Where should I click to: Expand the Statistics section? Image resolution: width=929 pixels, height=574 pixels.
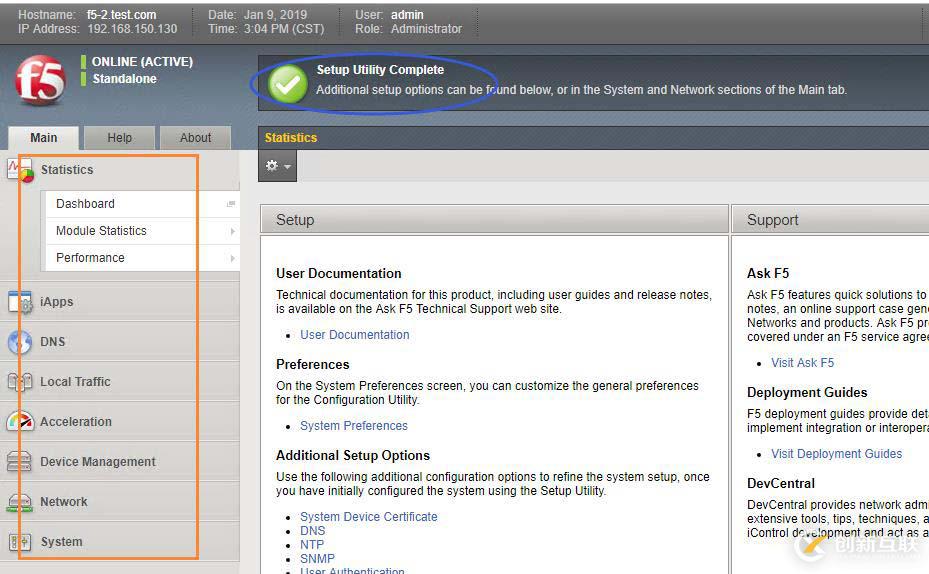coord(67,170)
